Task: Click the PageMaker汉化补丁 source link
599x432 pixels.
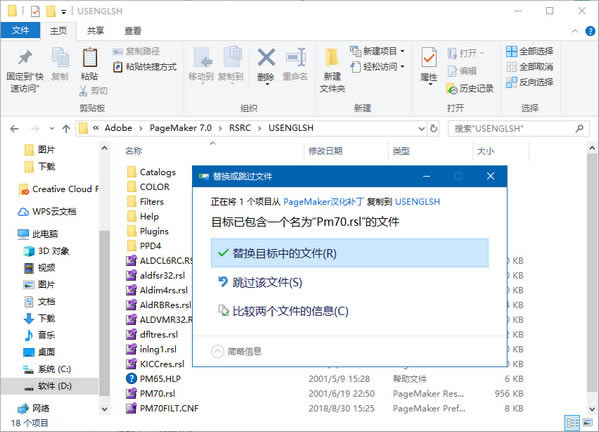Action: 323,202
